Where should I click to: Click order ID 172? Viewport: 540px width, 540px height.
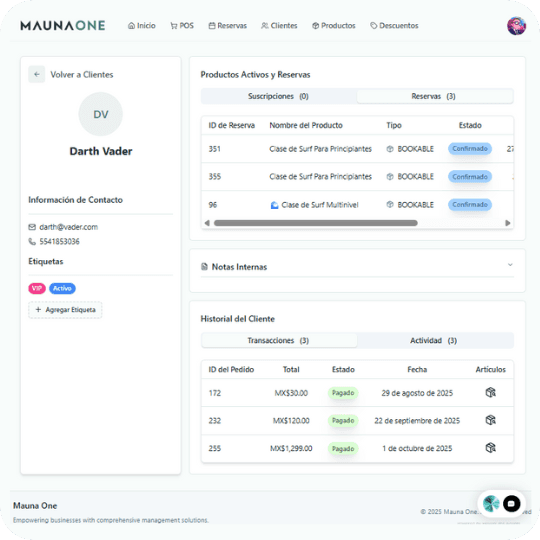point(215,393)
